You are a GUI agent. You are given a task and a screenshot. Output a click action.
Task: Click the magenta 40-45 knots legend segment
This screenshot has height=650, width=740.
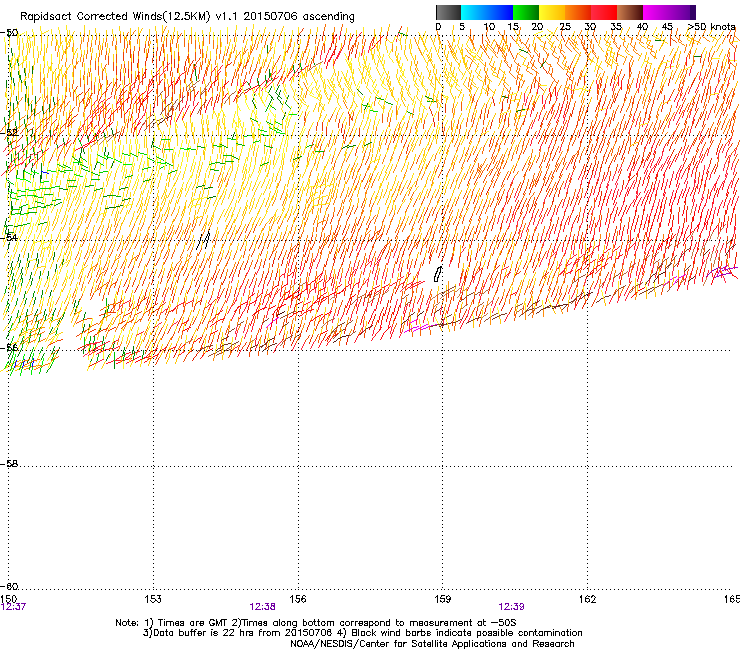click(x=656, y=12)
